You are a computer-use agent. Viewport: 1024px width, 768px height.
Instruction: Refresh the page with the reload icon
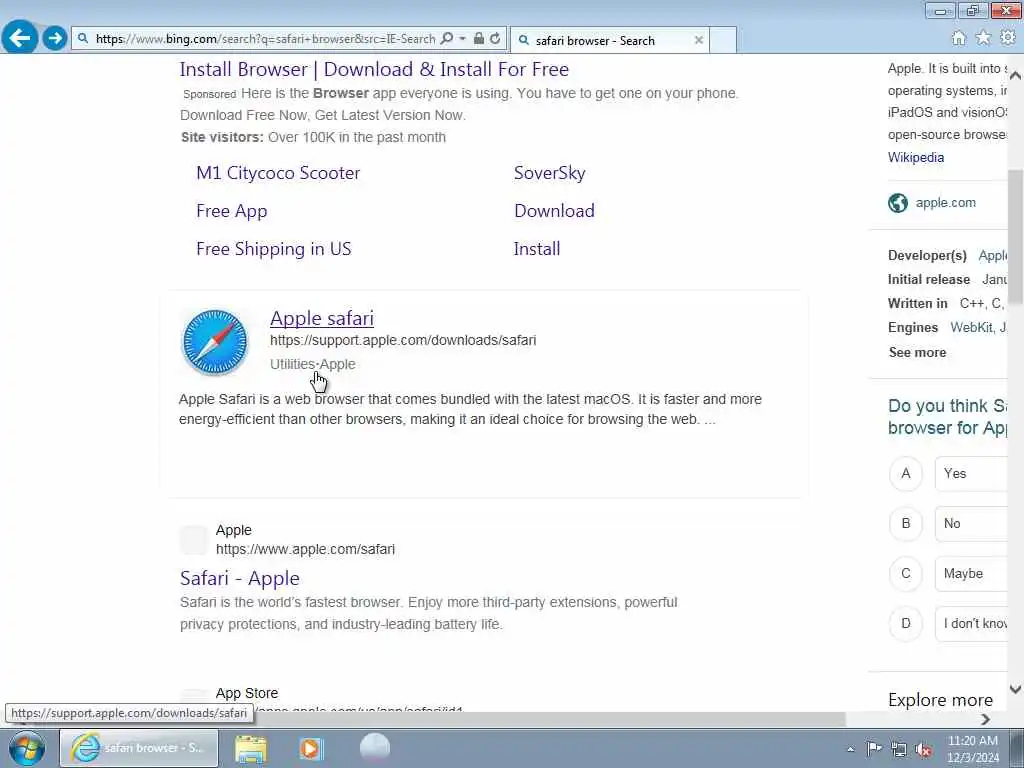click(496, 39)
